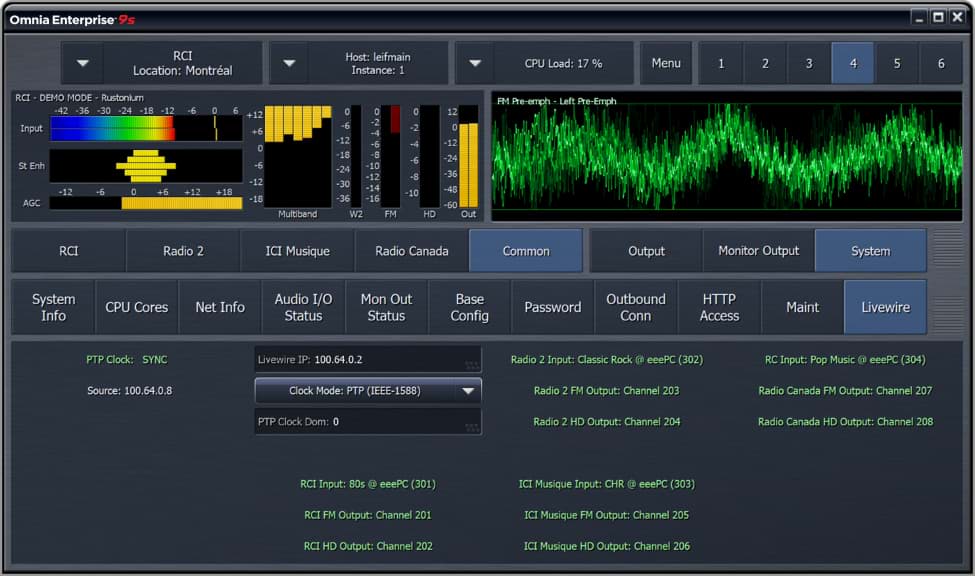Click the Source 100.64.0.8 text
This screenshot has width=975, height=576.
(129, 391)
